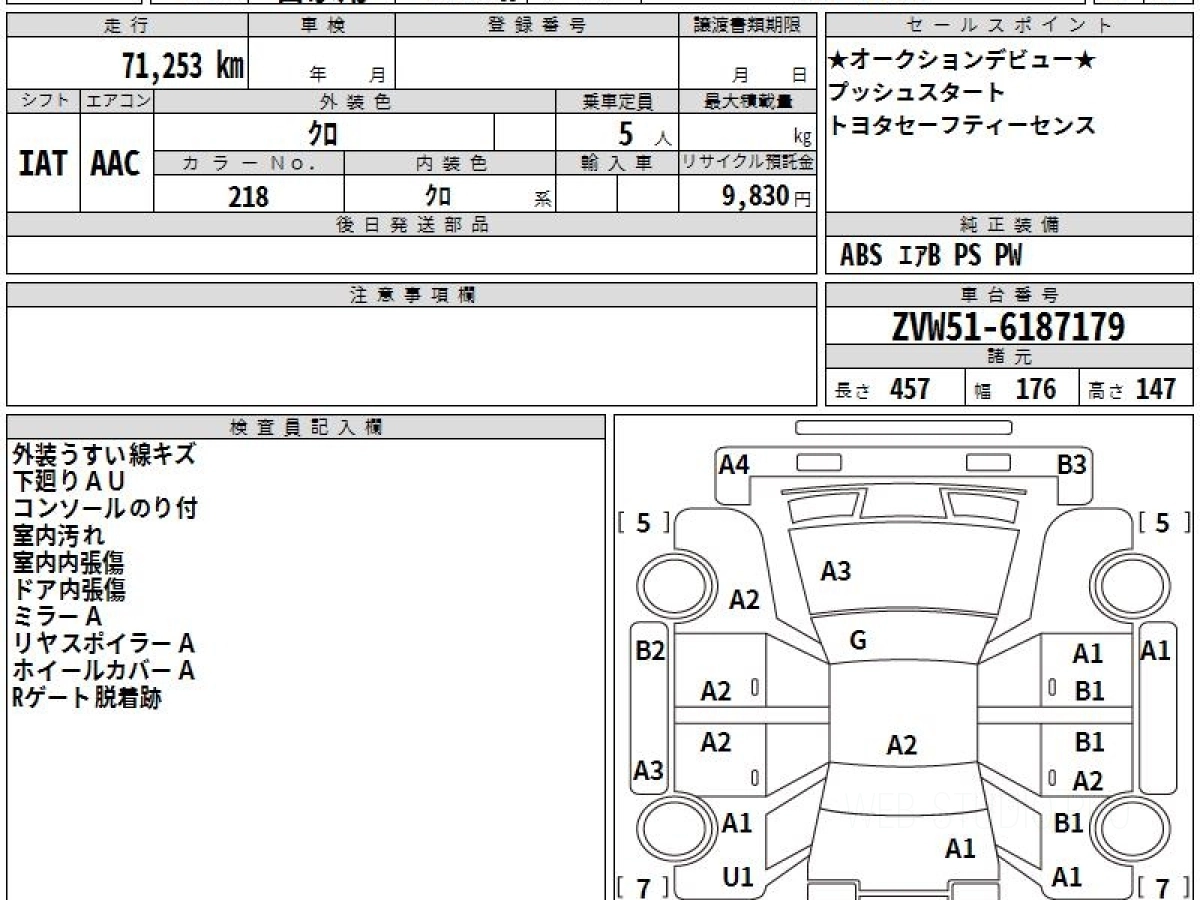The height and width of the screenshot is (900, 1200).
Task: Click the 71,253 km mileage value
Action: pyautogui.click(x=183, y=66)
